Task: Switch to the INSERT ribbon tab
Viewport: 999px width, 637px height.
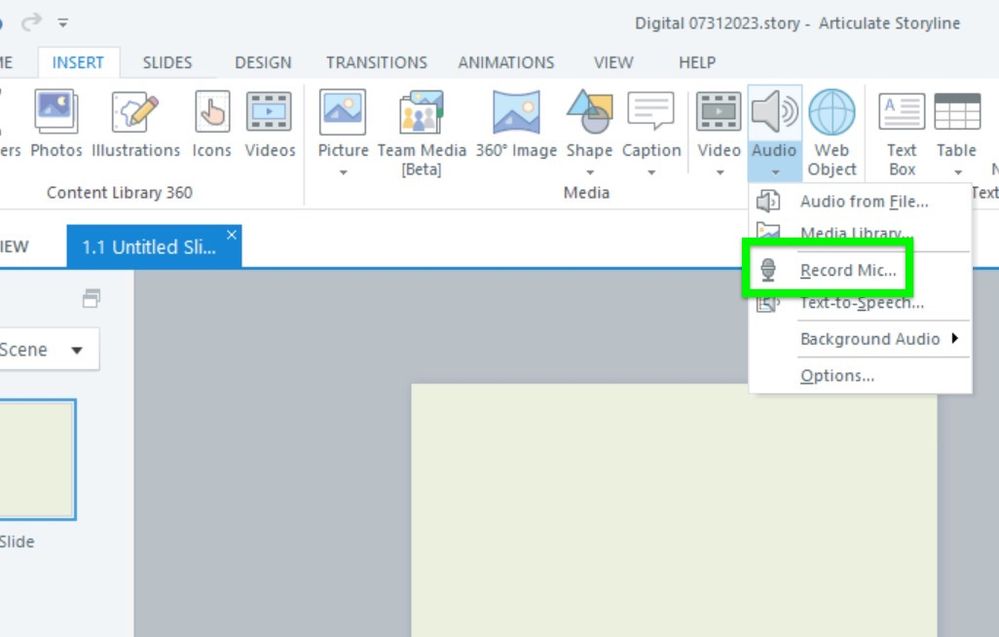Action: pyautogui.click(x=78, y=62)
